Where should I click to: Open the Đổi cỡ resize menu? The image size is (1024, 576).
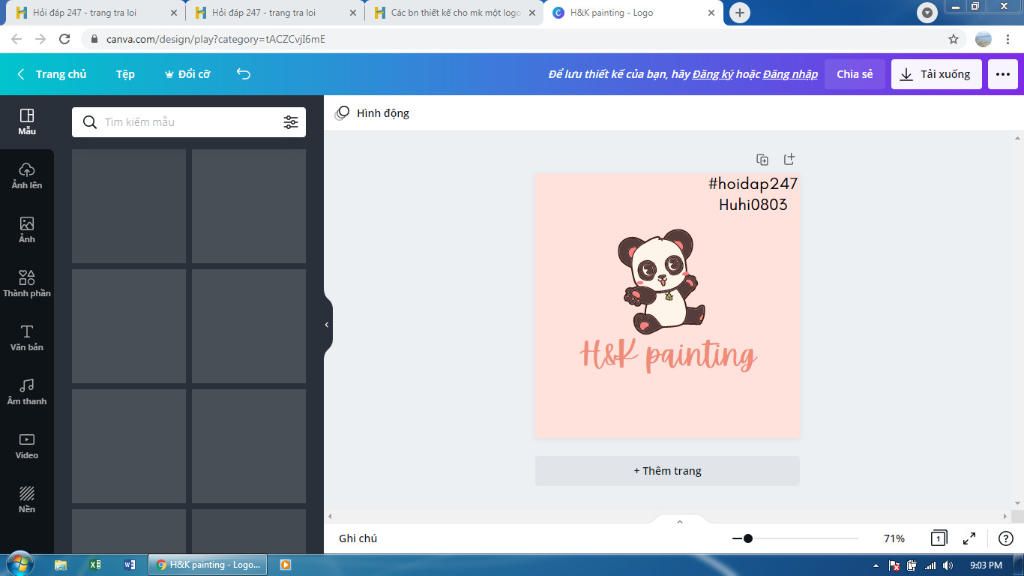coord(187,74)
